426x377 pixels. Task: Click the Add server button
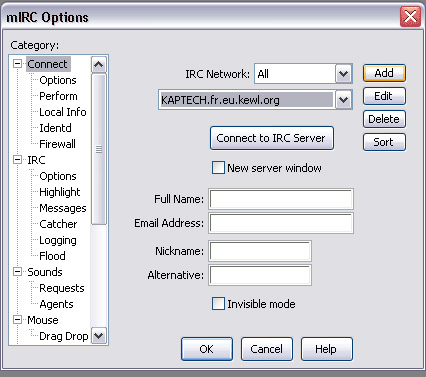tap(384, 73)
